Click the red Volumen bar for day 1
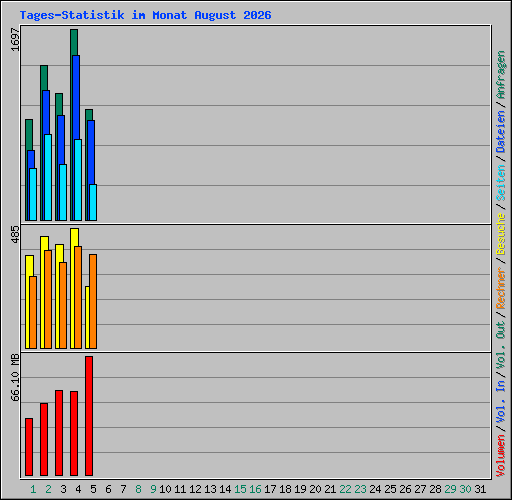This screenshot has height=500, width=512. [x=29, y=447]
